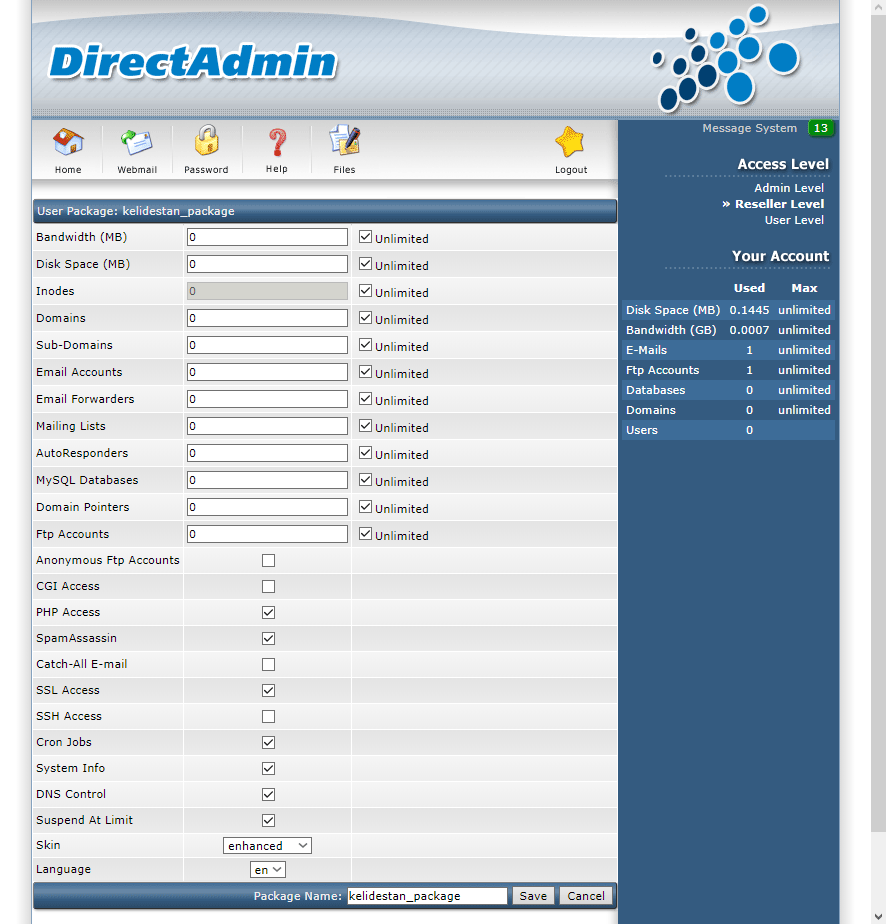Click the User Package header title
Screen dimensions: 886x924
(135, 211)
